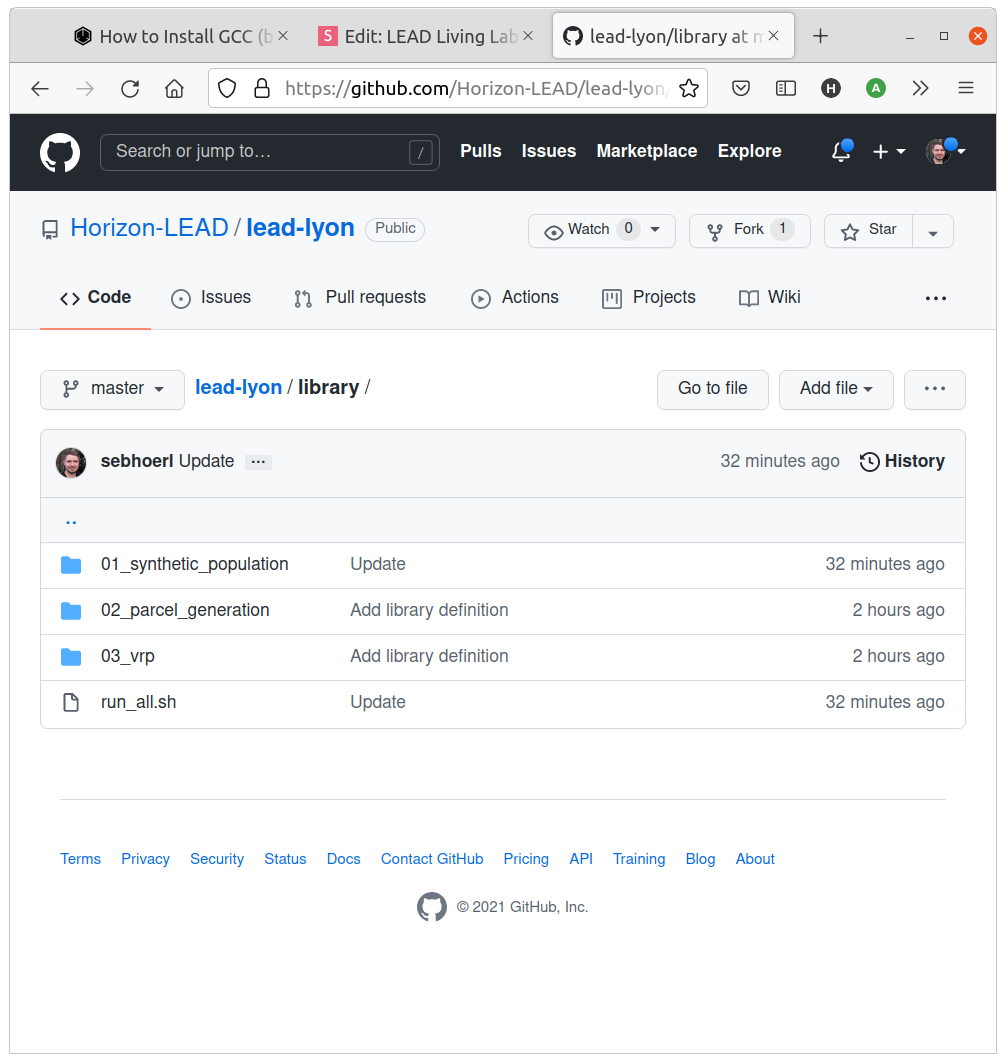Screen dimensions: 1006x1063
Task: Click the URL address bar
Action: coord(458,88)
